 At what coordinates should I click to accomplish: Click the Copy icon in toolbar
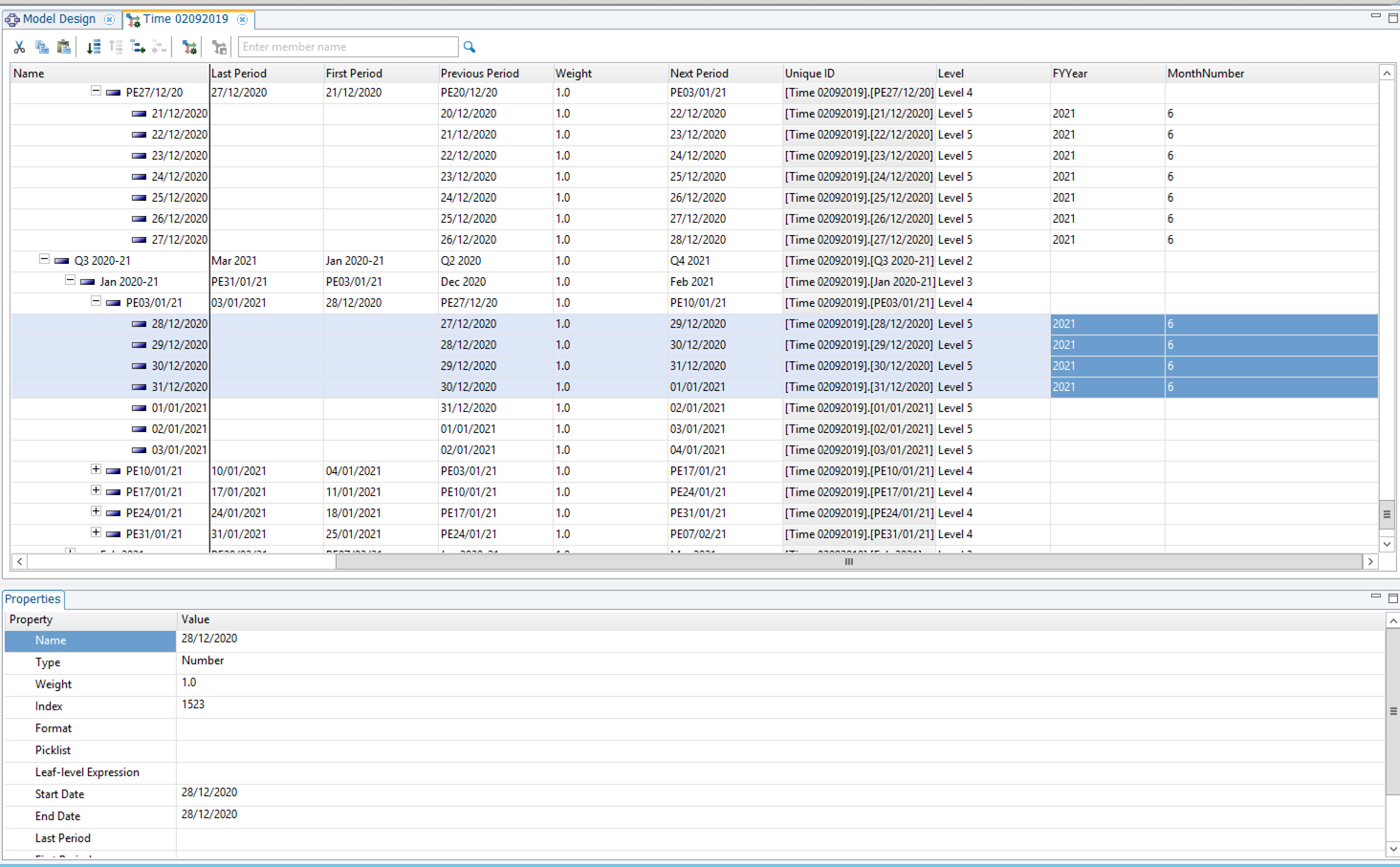(41, 47)
